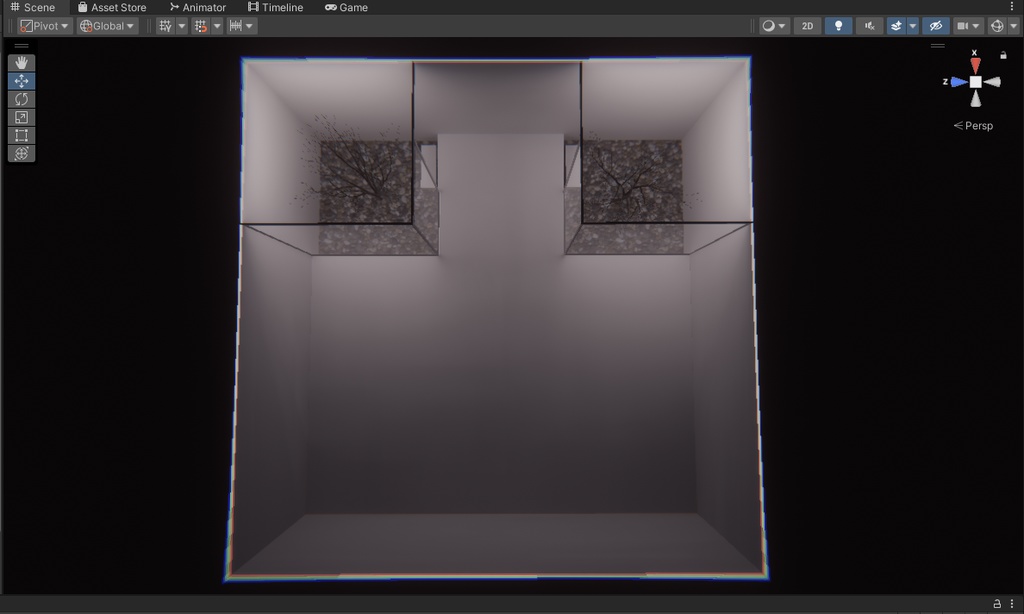Toggle Persp/Iso projection label

click(973, 125)
